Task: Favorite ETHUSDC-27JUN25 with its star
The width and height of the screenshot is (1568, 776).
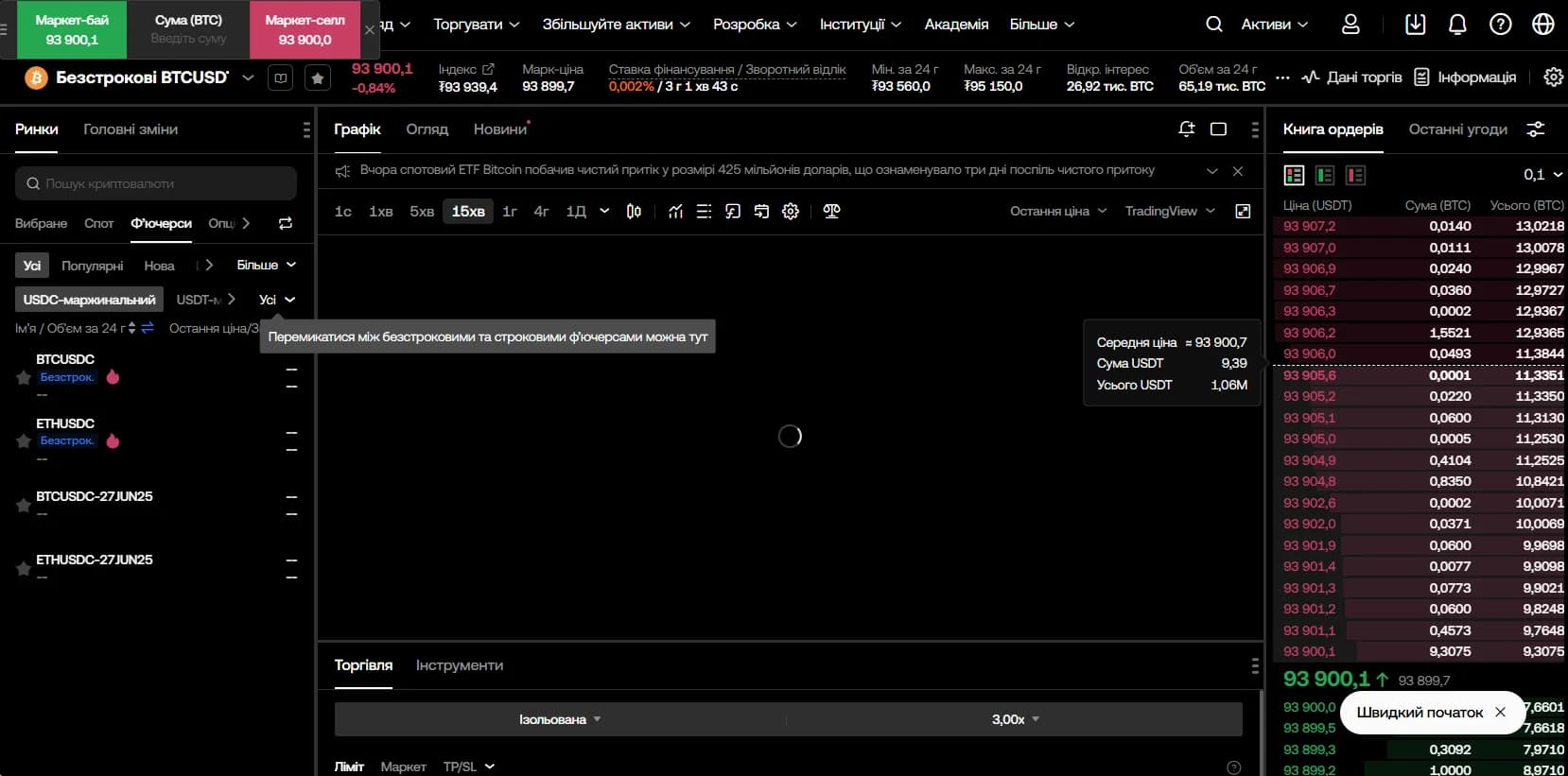Action: tap(24, 569)
